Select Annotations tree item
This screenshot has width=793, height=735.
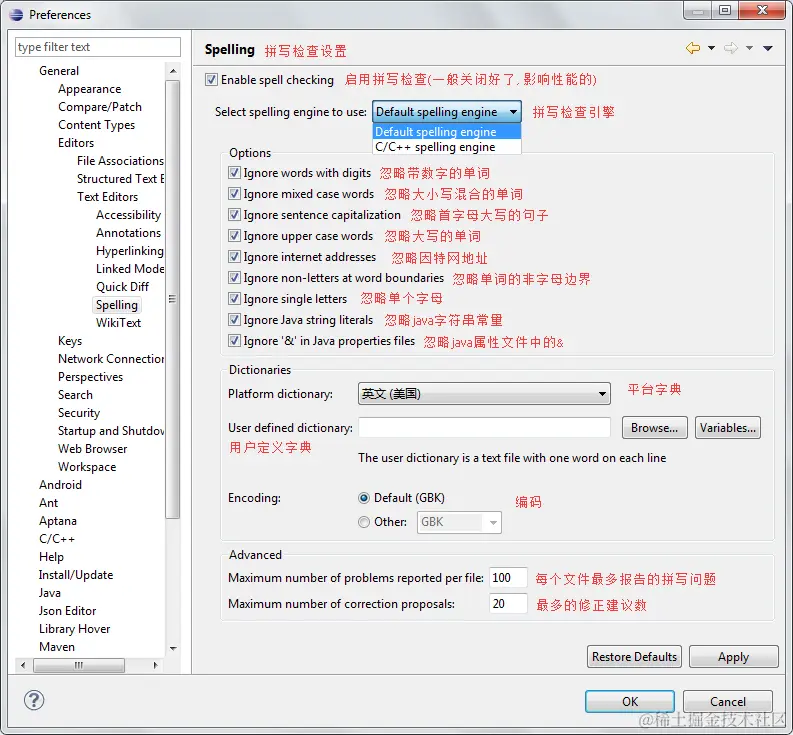[x=128, y=233]
